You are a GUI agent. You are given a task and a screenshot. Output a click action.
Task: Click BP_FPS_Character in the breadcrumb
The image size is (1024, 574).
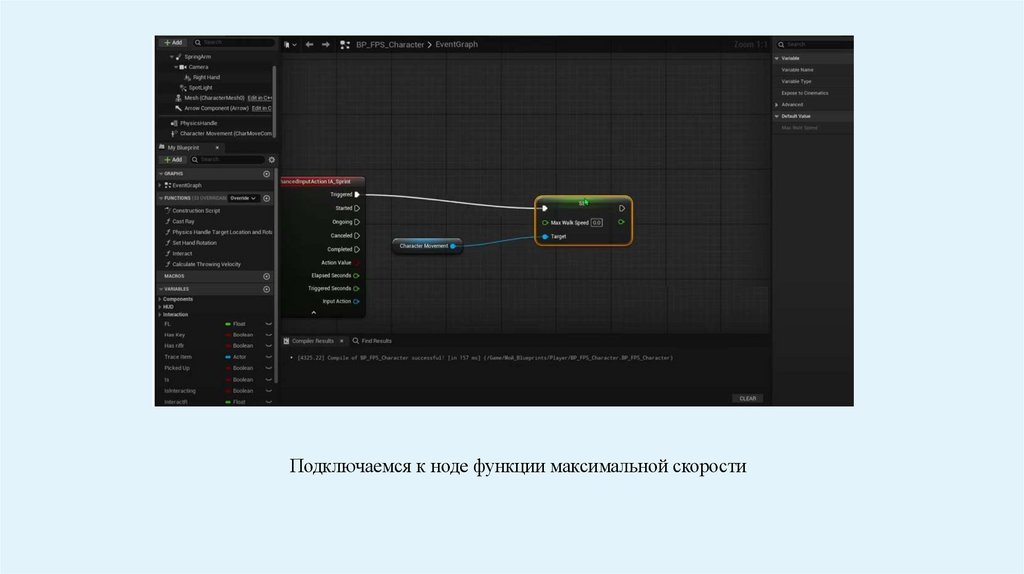[x=390, y=44]
